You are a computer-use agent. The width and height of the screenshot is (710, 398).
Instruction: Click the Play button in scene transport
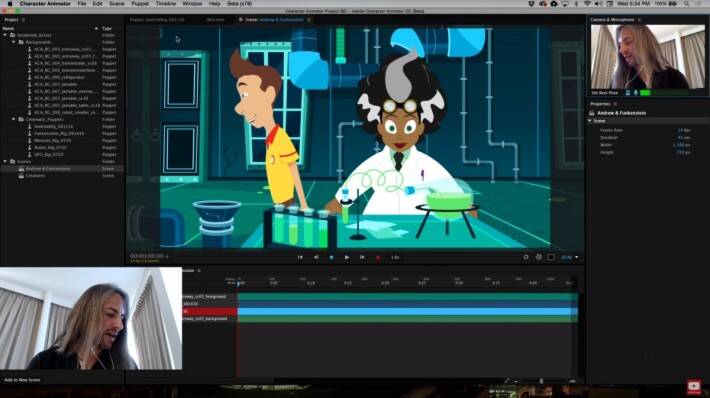(347, 257)
